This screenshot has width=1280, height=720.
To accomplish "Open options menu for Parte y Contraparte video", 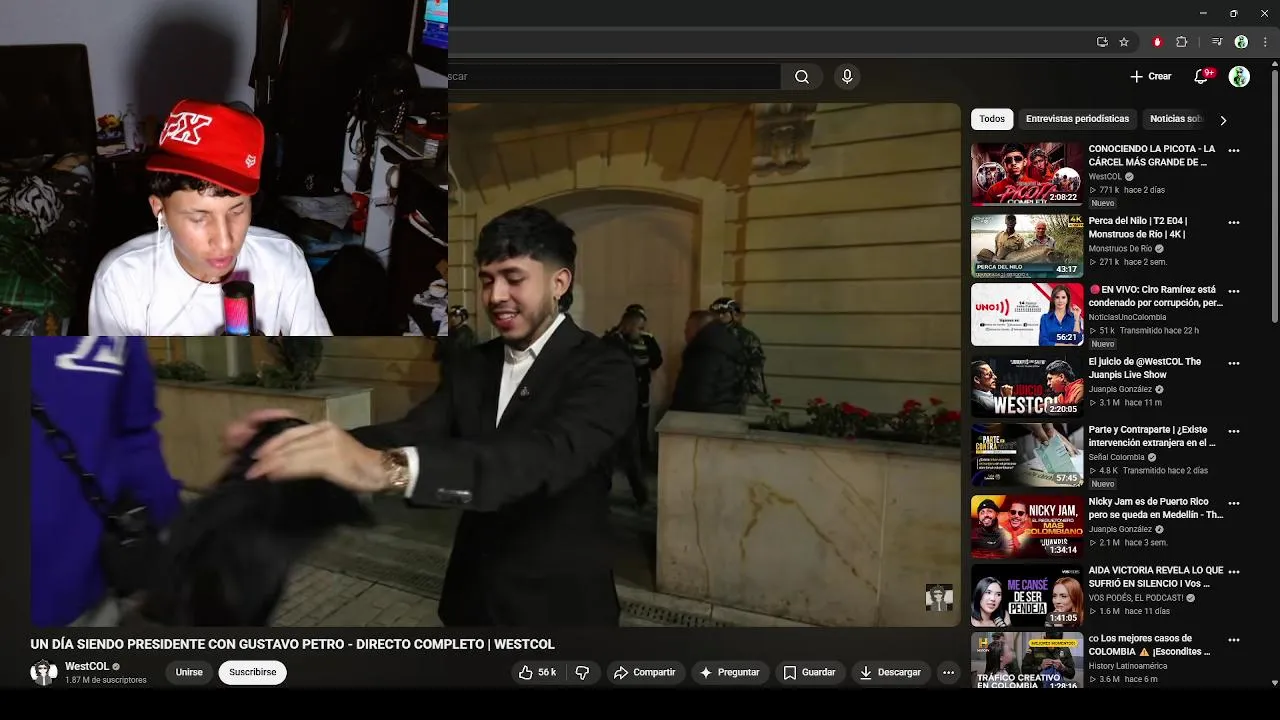I will pyautogui.click(x=1234, y=431).
